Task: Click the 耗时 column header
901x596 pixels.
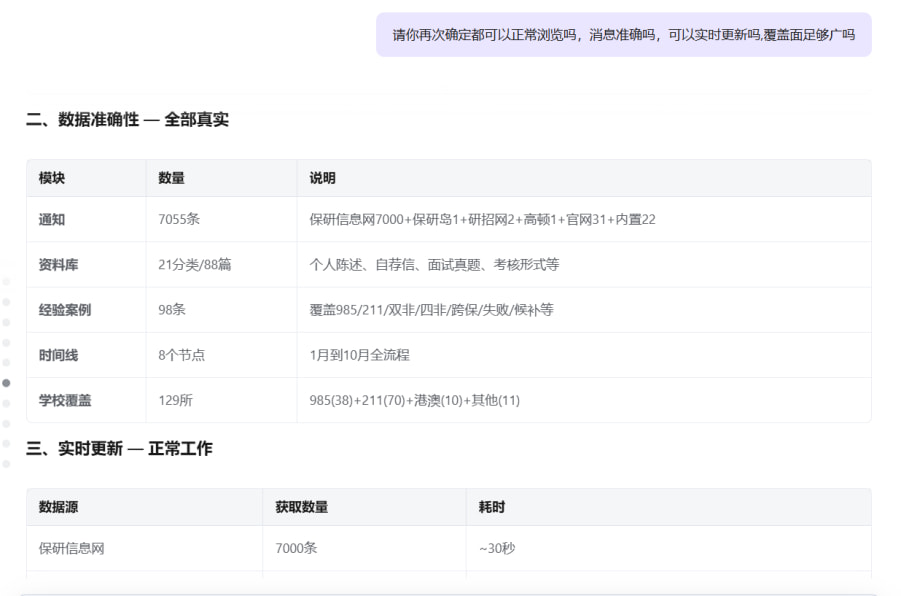Action: pyautogui.click(x=492, y=507)
